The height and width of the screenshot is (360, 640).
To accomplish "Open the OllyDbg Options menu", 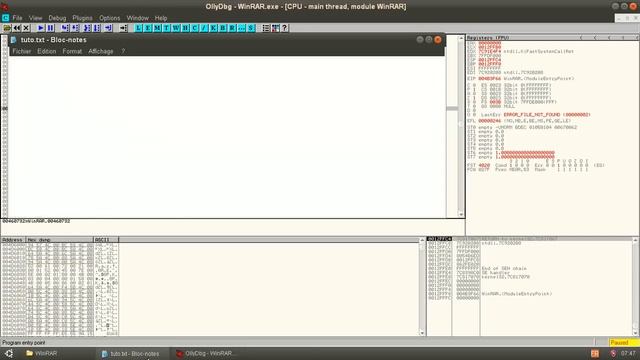I will point(110,18).
